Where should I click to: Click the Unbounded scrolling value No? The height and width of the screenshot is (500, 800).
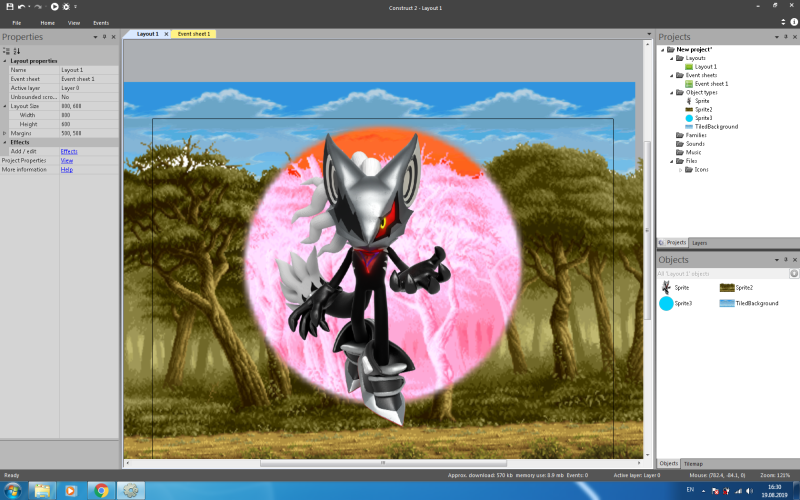[89, 97]
